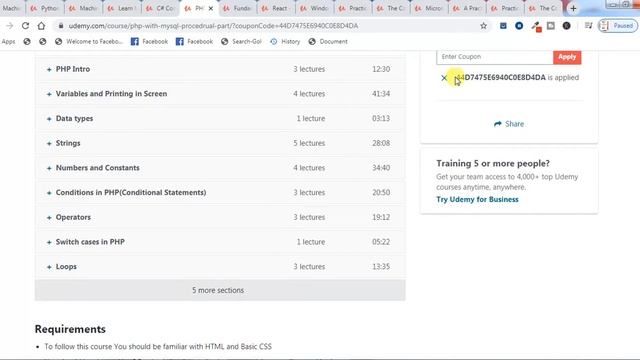This screenshot has width=640, height=360.
Task: Open the Document bookmark
Action: click(328, 42)
